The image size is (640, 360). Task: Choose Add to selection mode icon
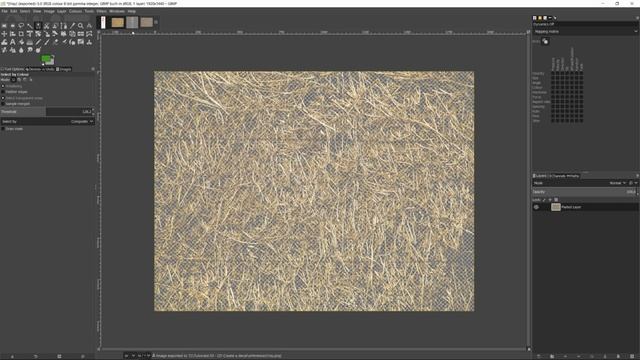tap(19, 80)
